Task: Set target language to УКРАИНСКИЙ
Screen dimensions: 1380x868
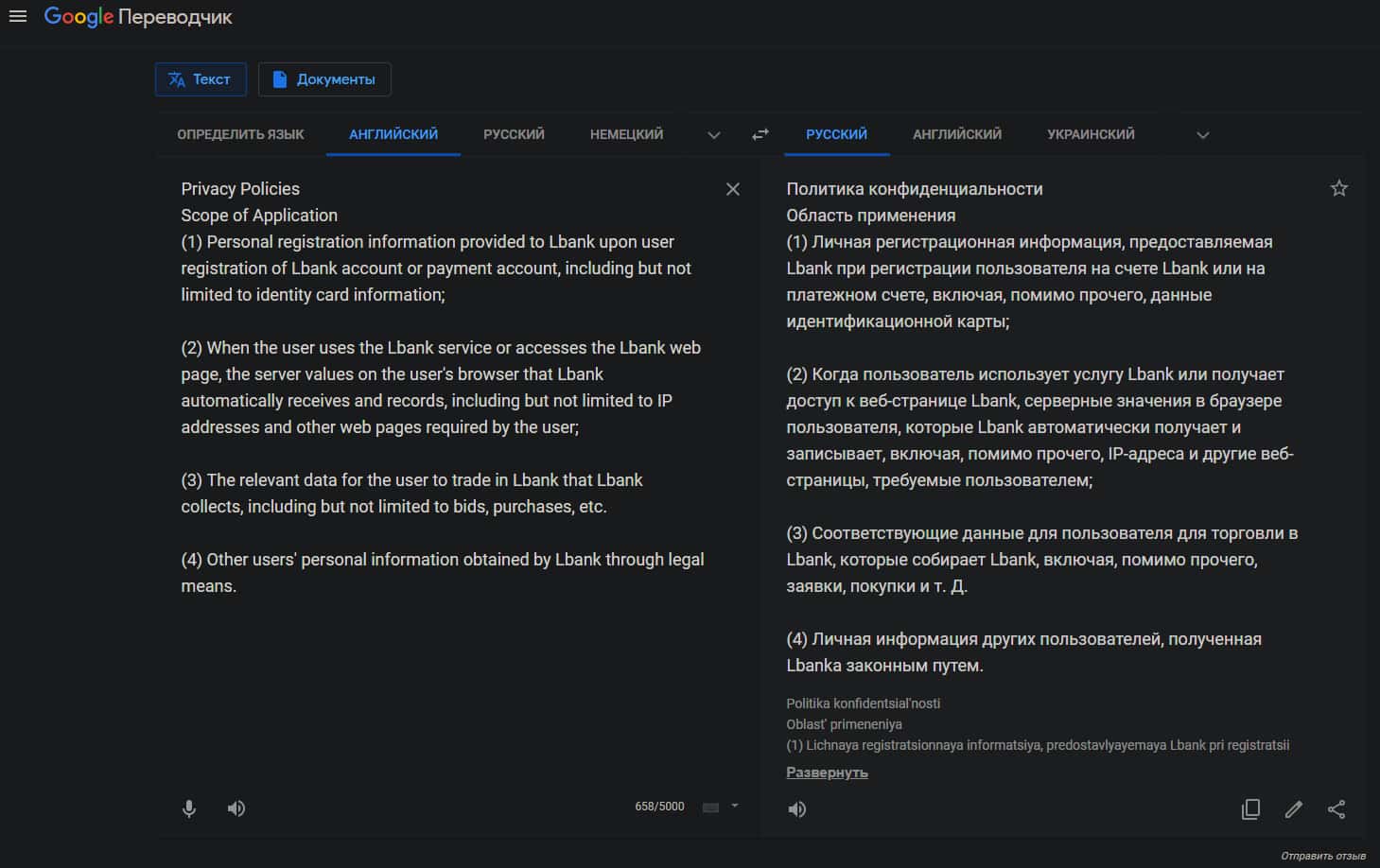Action: 1091,134
